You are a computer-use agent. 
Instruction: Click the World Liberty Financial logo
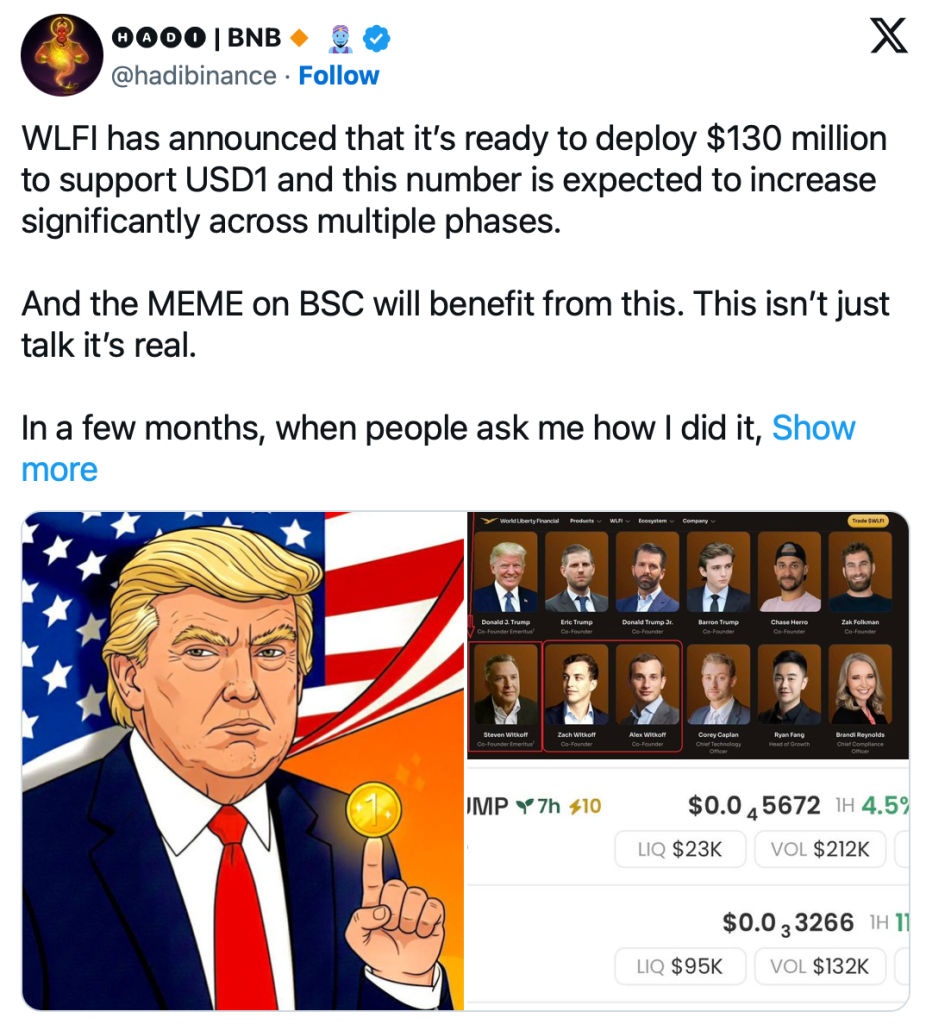tap(520, 521)
